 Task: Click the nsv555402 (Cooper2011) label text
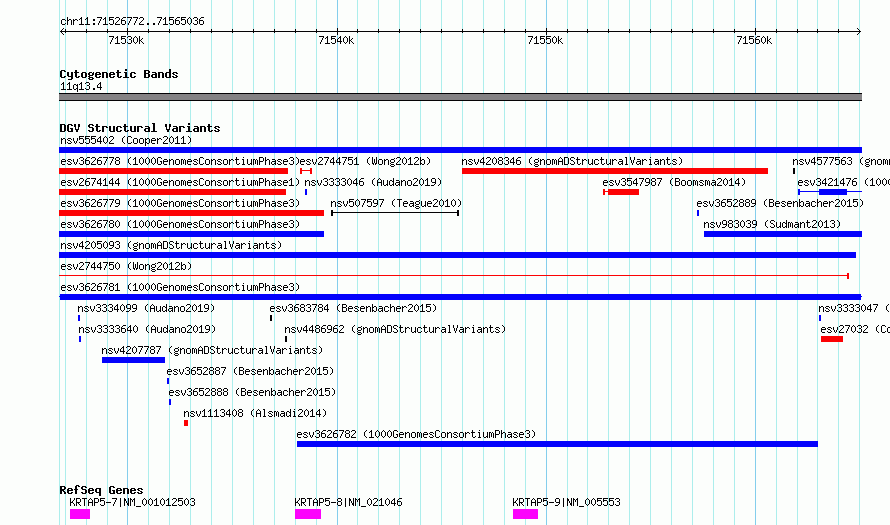(x=126, y=140)
